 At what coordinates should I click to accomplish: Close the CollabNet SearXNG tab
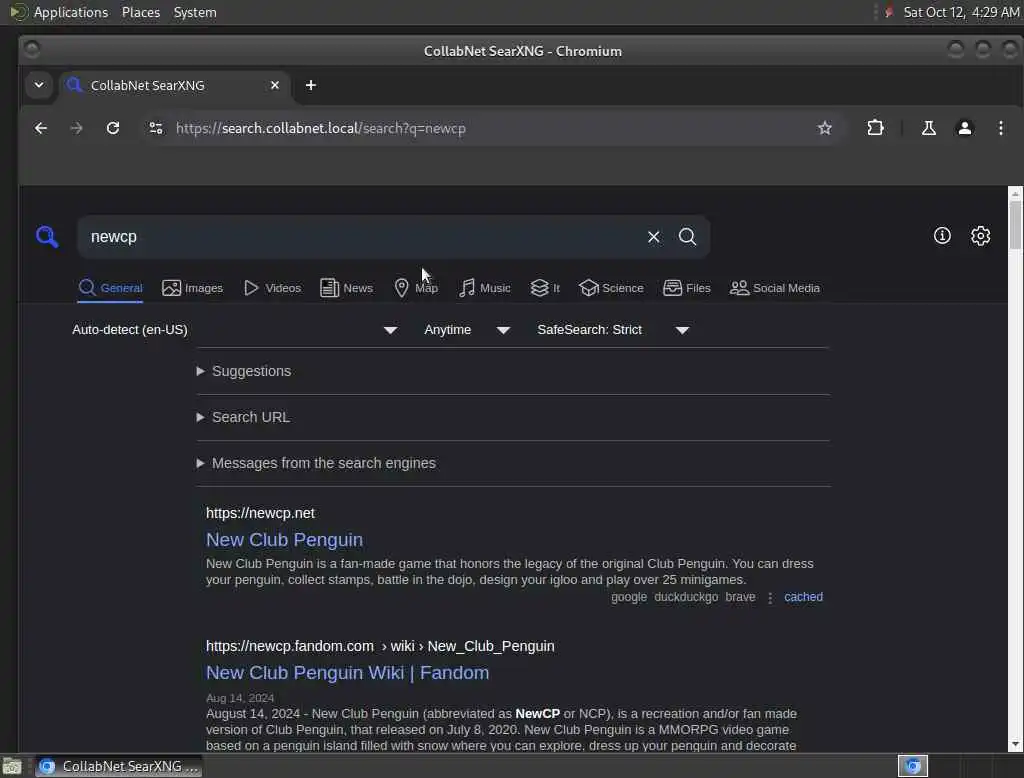[274, 86]
